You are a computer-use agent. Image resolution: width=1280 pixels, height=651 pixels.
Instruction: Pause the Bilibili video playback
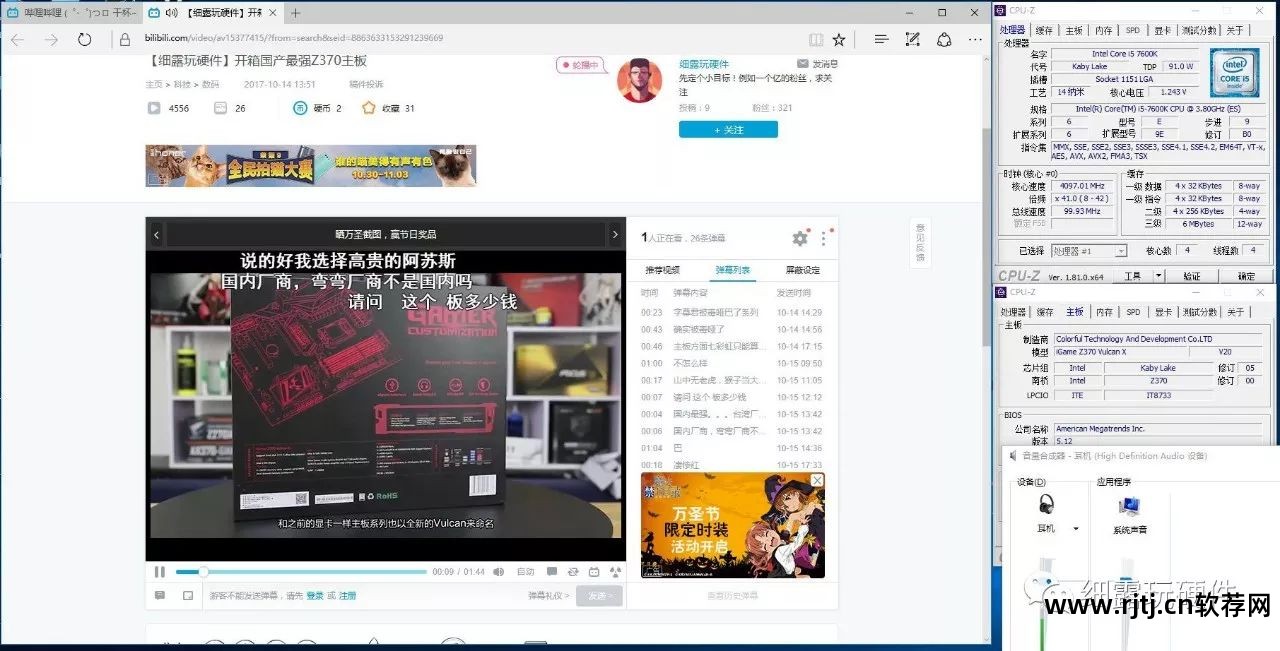tap(160, 572)
